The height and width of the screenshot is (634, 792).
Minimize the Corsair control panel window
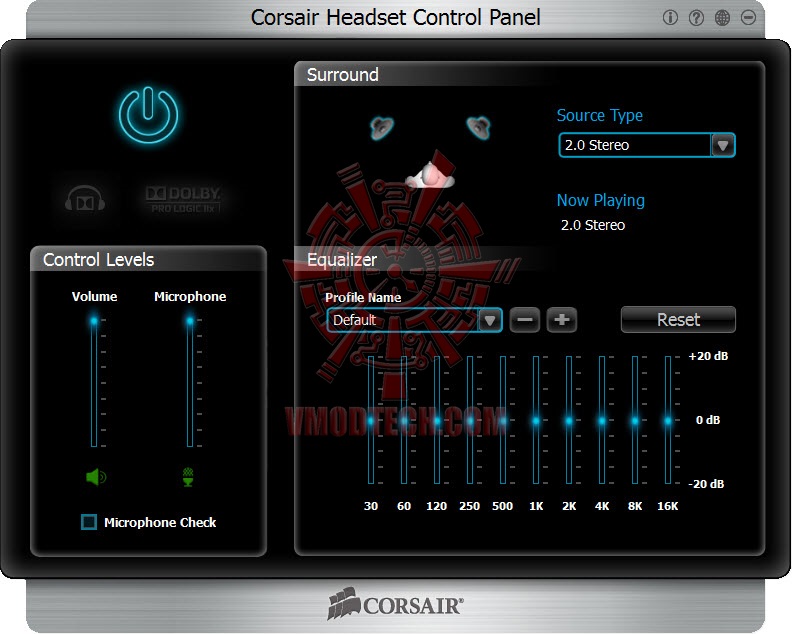tap(749, 18)
